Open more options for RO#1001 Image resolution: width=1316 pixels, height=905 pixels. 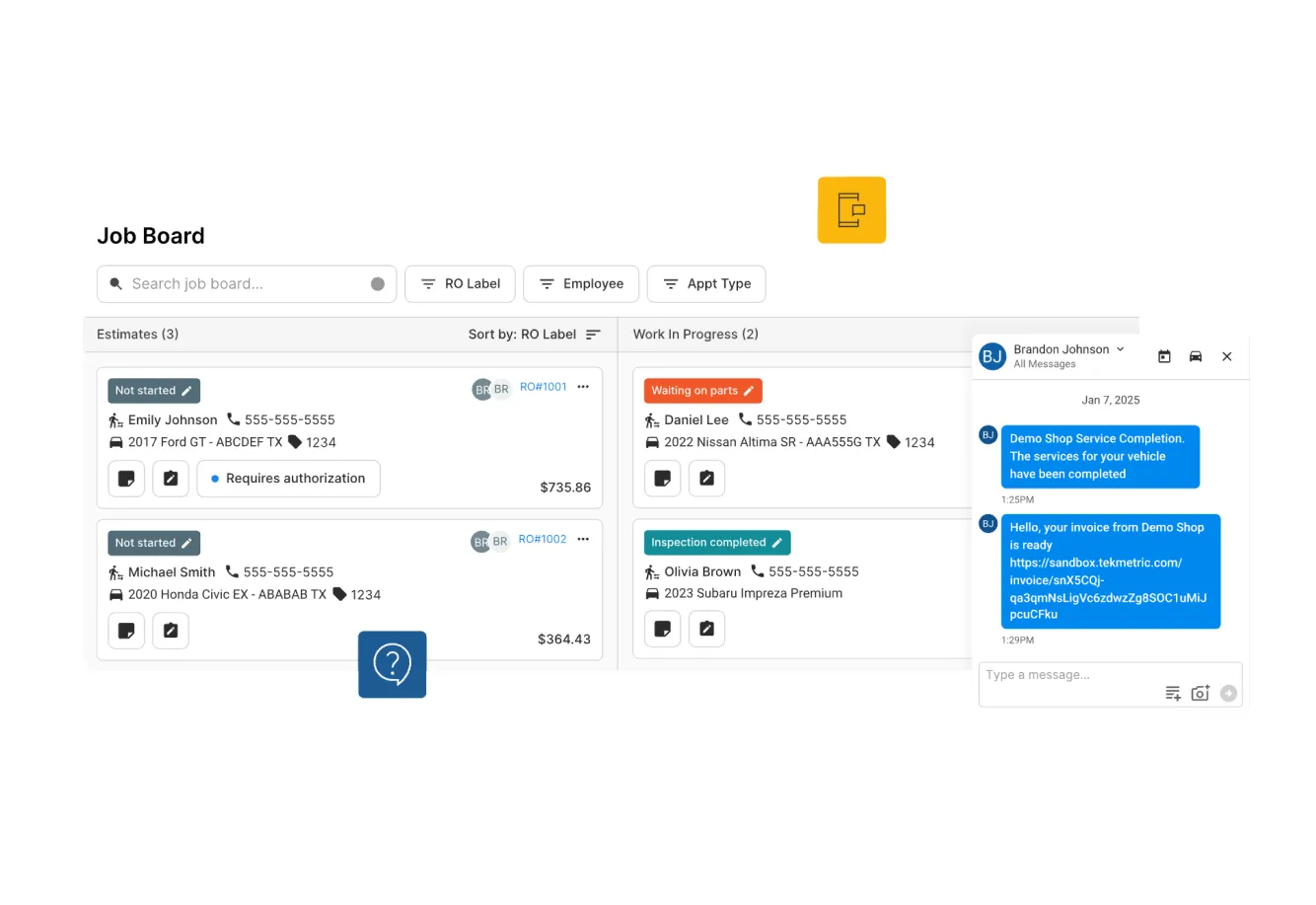point(583,387)
